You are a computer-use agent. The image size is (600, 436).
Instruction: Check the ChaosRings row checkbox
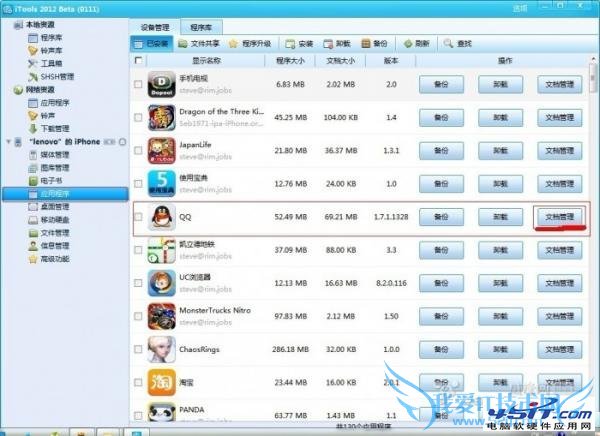139,349
